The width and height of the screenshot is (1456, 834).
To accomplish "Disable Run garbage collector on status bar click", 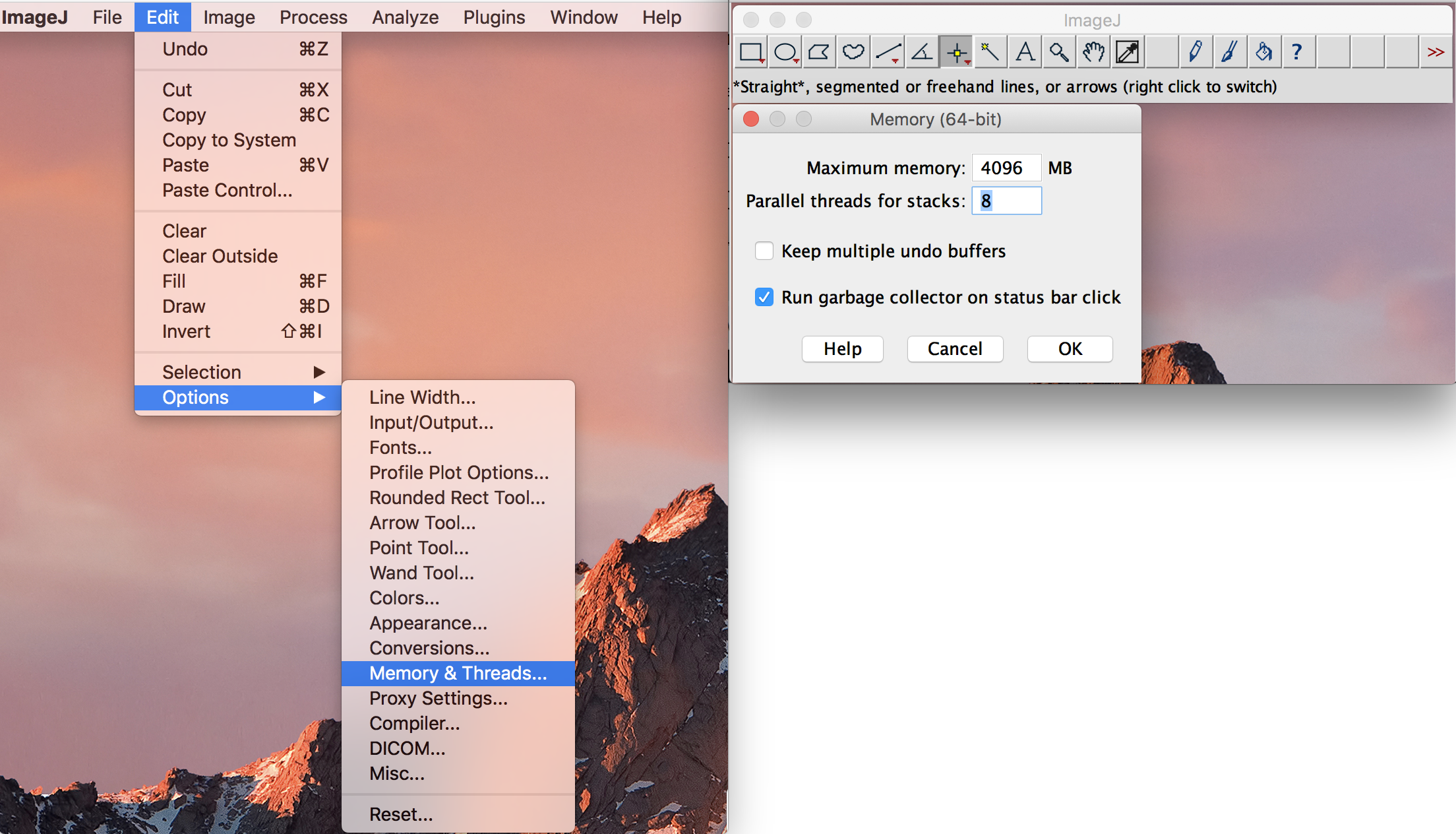I will [764, 296].
